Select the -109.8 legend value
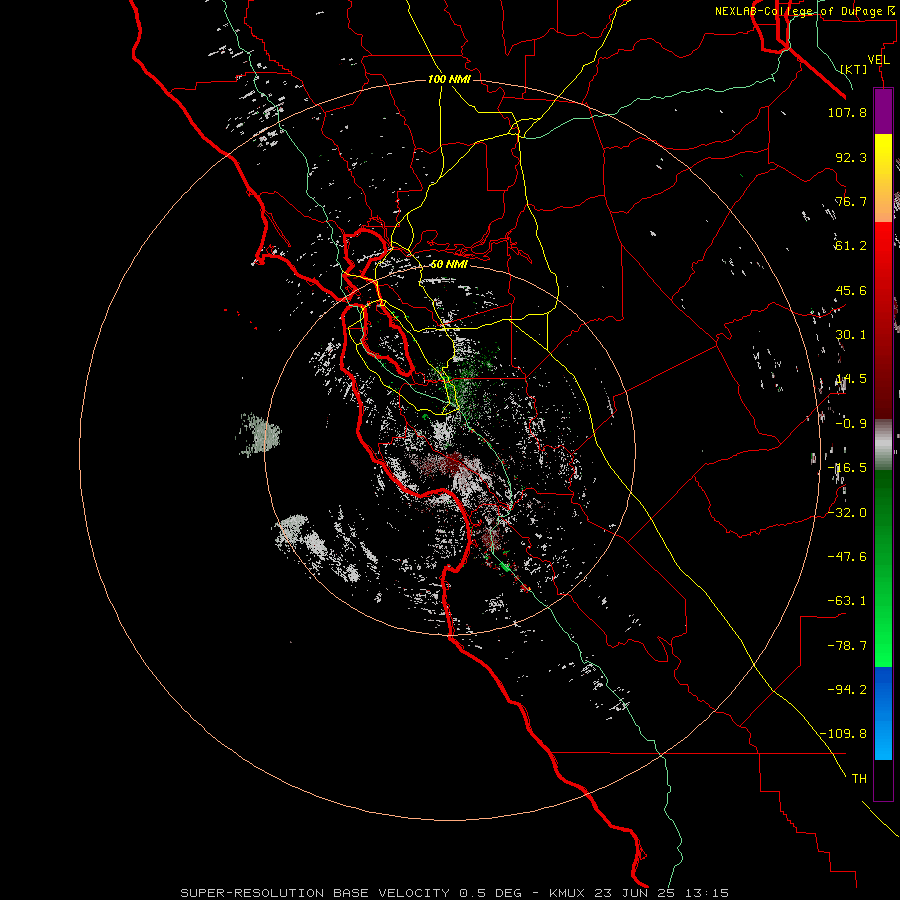 pyautogui.click(x=843, y=734)
